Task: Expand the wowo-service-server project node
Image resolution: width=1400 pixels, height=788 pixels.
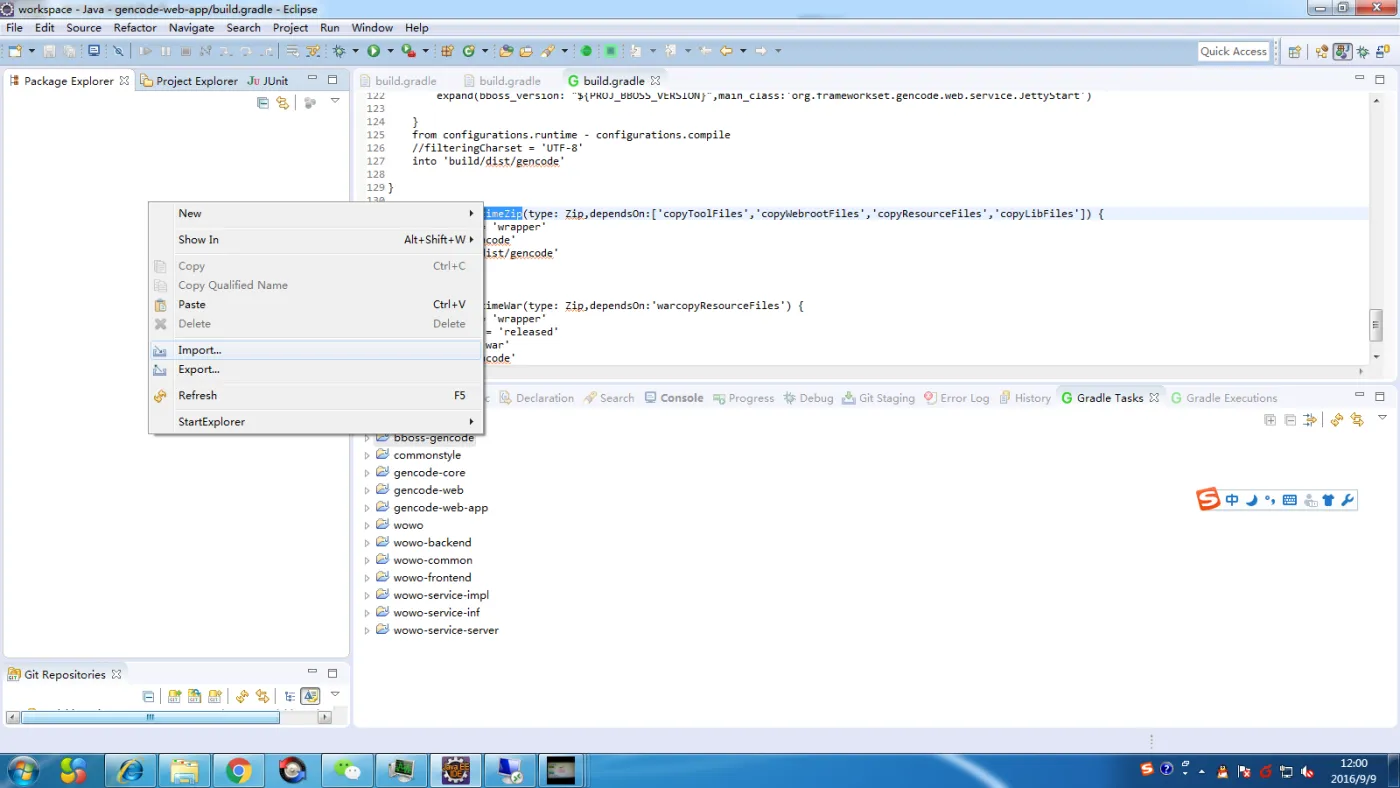Action: [x=367, y=631]
